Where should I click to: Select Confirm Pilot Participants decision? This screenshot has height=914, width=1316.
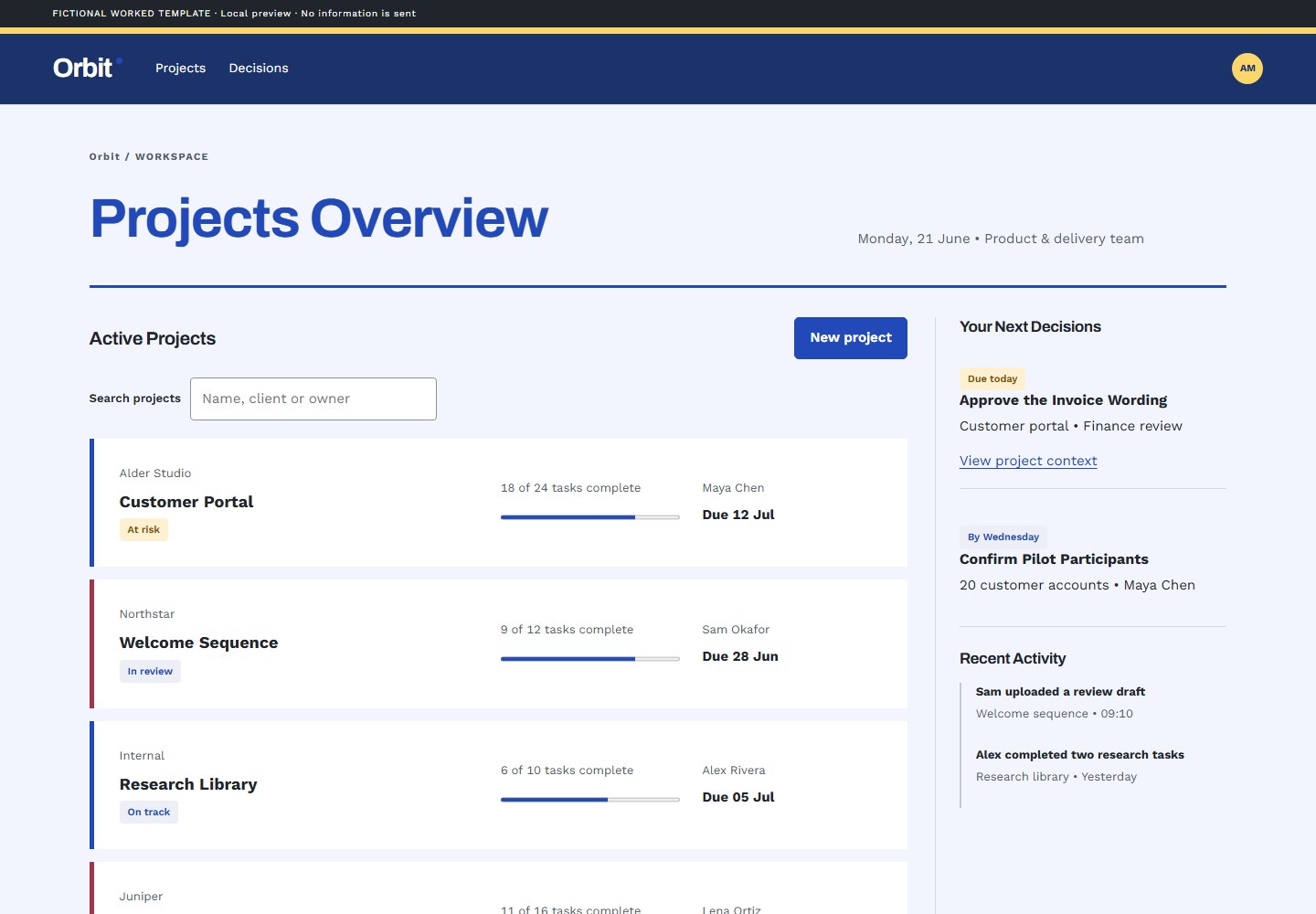1054,559
